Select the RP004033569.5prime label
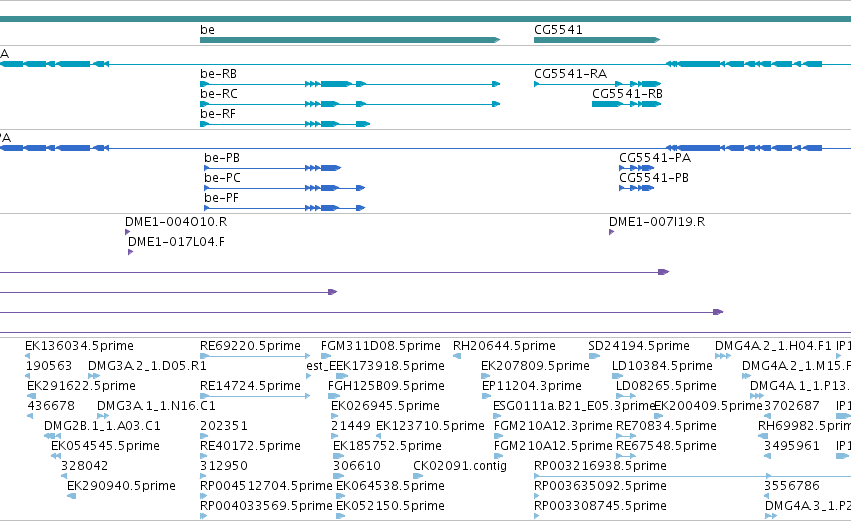Viewport: 851px width, 521px height. click(266, 507)
